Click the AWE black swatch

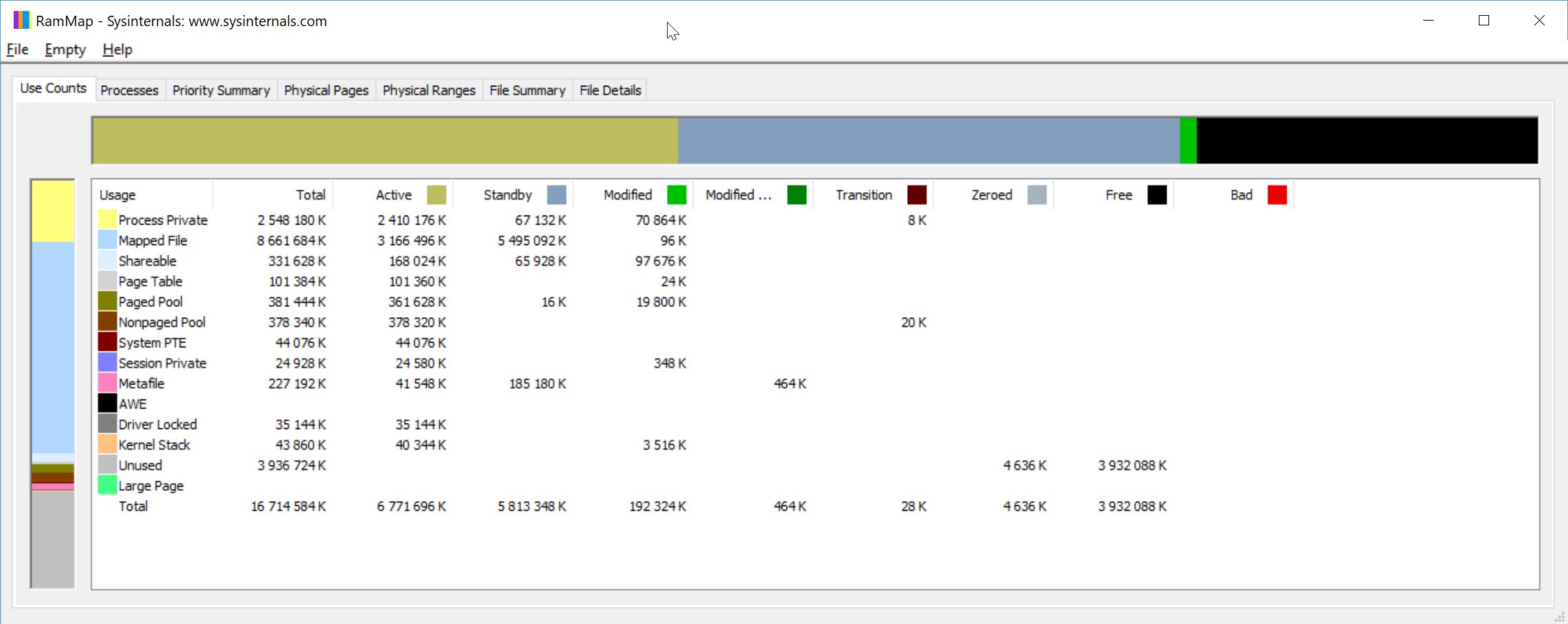[x=107, y=404]
